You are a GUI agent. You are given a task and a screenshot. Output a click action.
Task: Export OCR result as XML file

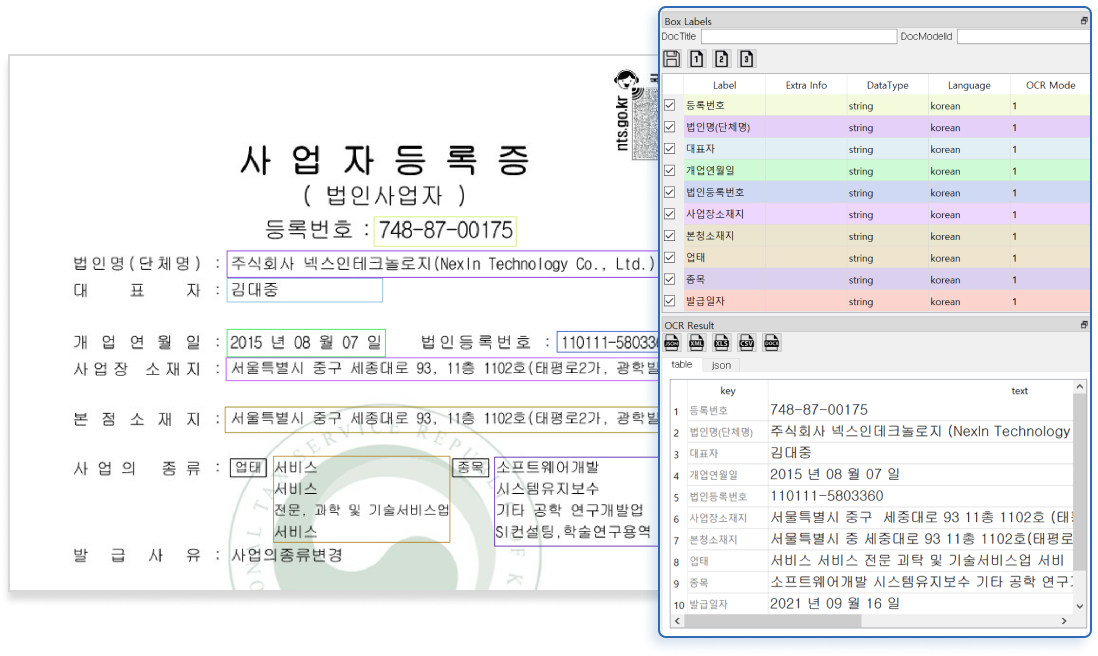tap(697, 342)
